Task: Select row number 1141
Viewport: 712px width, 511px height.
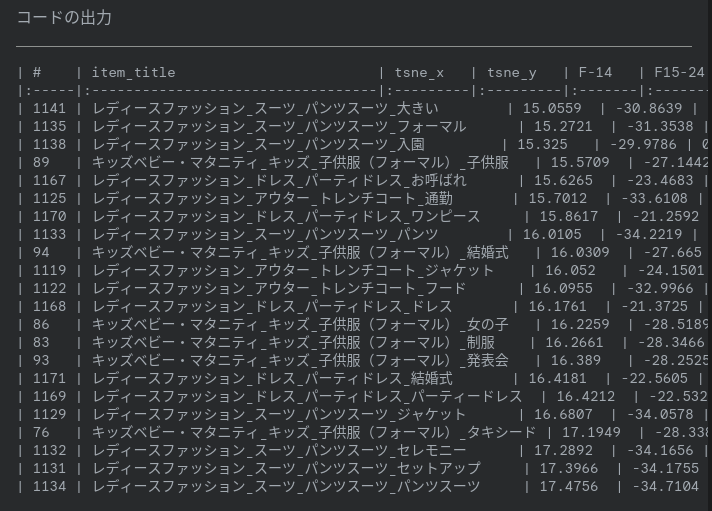Action: coord(49,108)
